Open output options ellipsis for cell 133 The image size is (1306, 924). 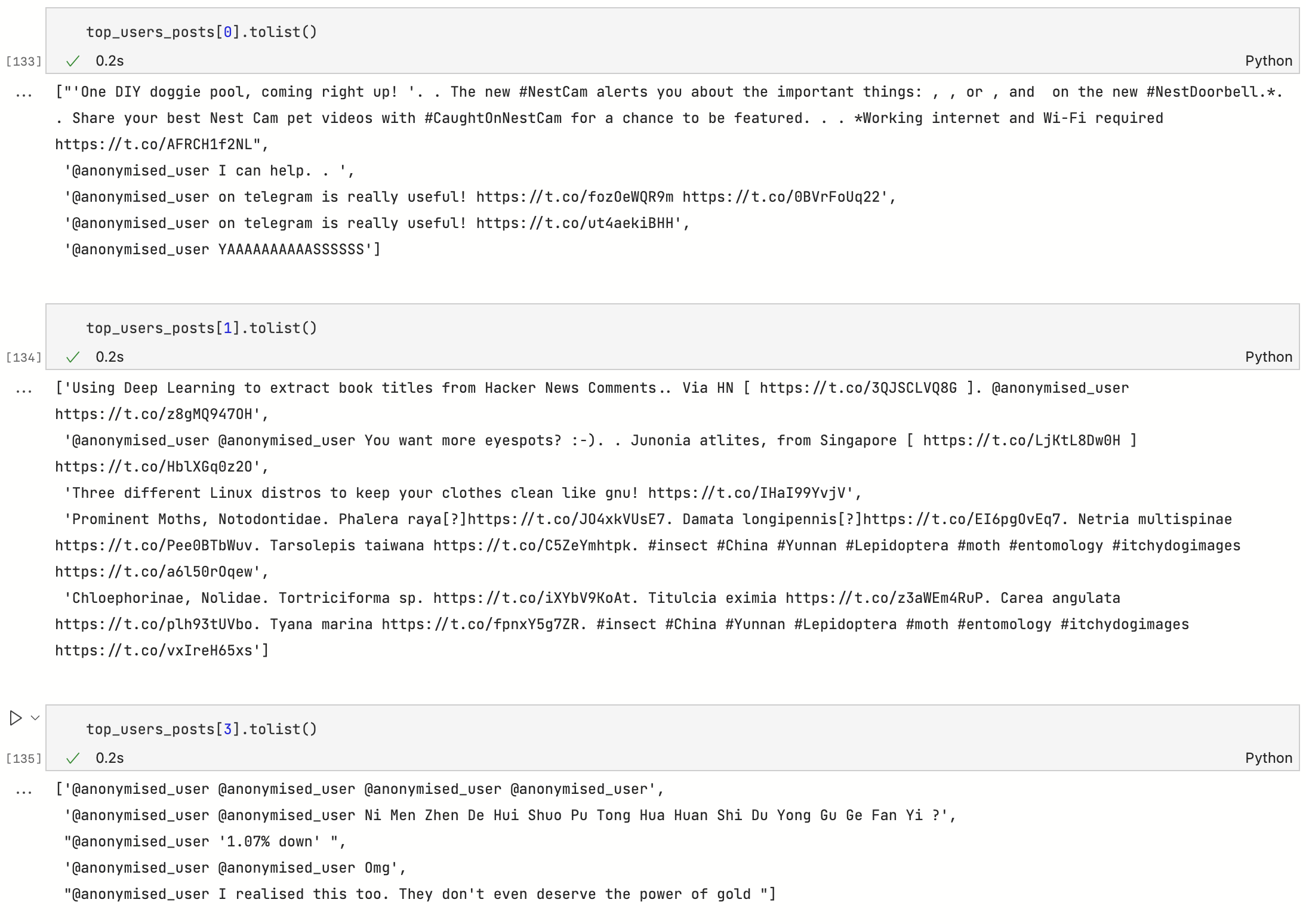point(24,94)
